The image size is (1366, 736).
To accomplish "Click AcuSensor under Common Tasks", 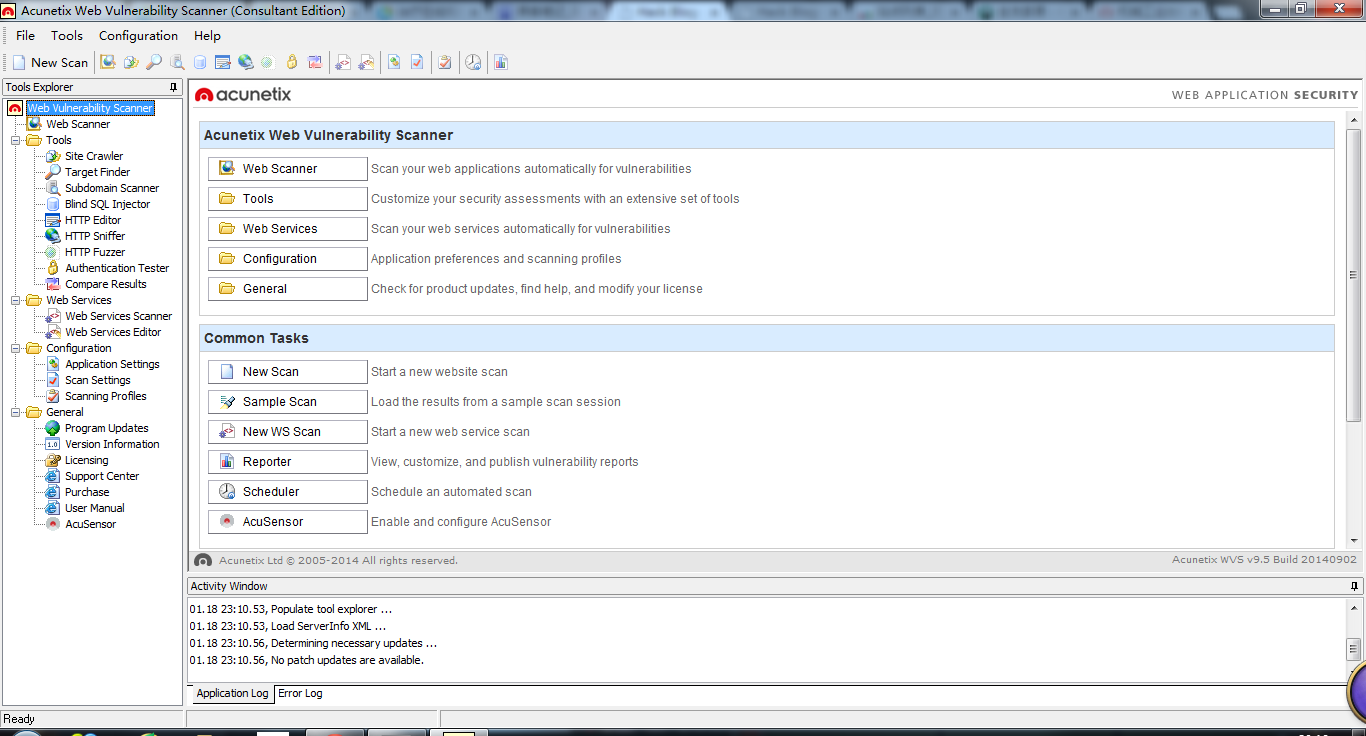I will click(288, 522).
